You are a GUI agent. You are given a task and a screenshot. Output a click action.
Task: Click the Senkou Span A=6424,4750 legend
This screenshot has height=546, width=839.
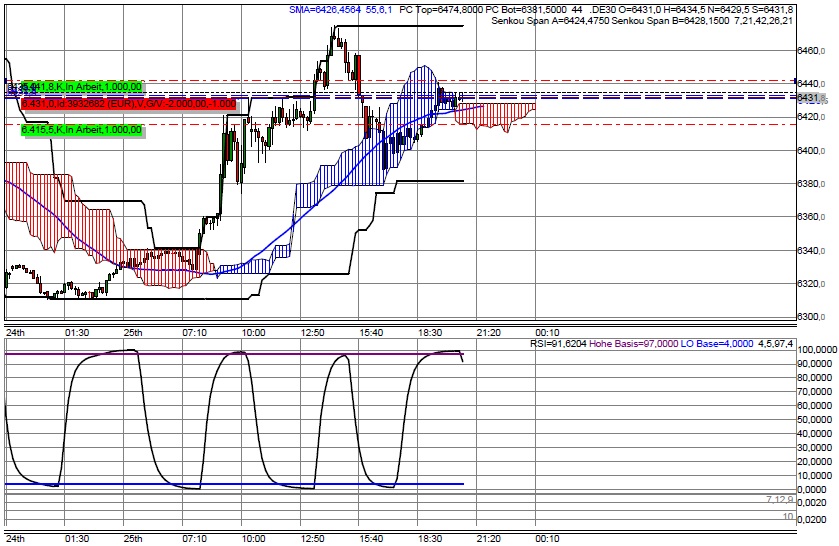click(550, 21)
